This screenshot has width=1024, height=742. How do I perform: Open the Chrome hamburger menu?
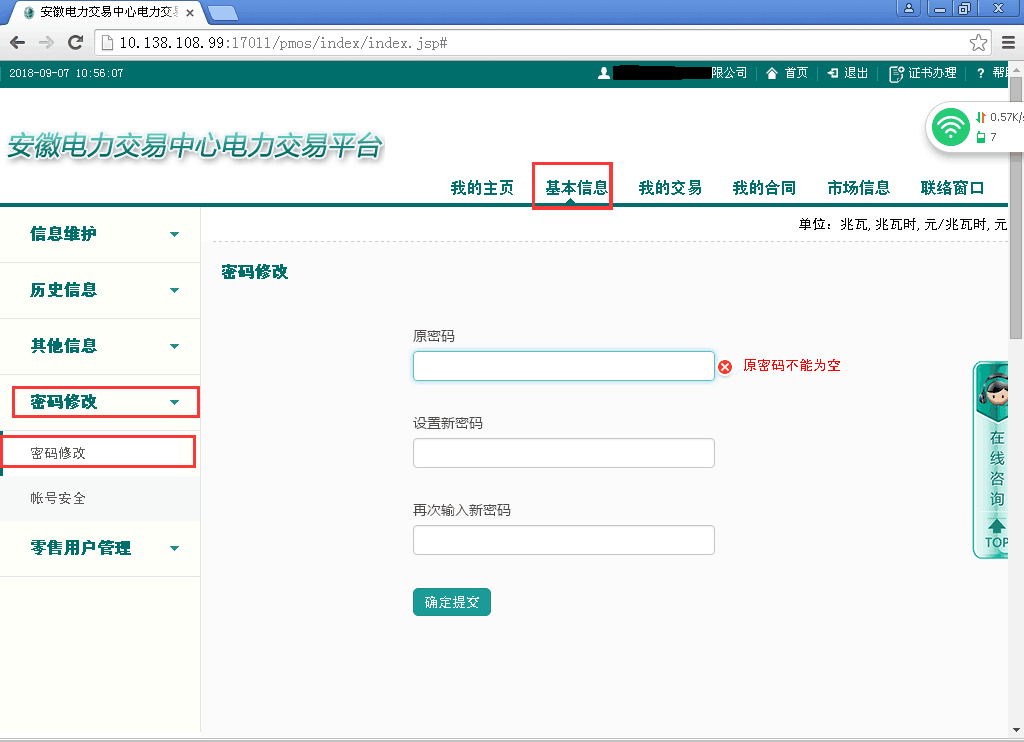pos(1008,43)
